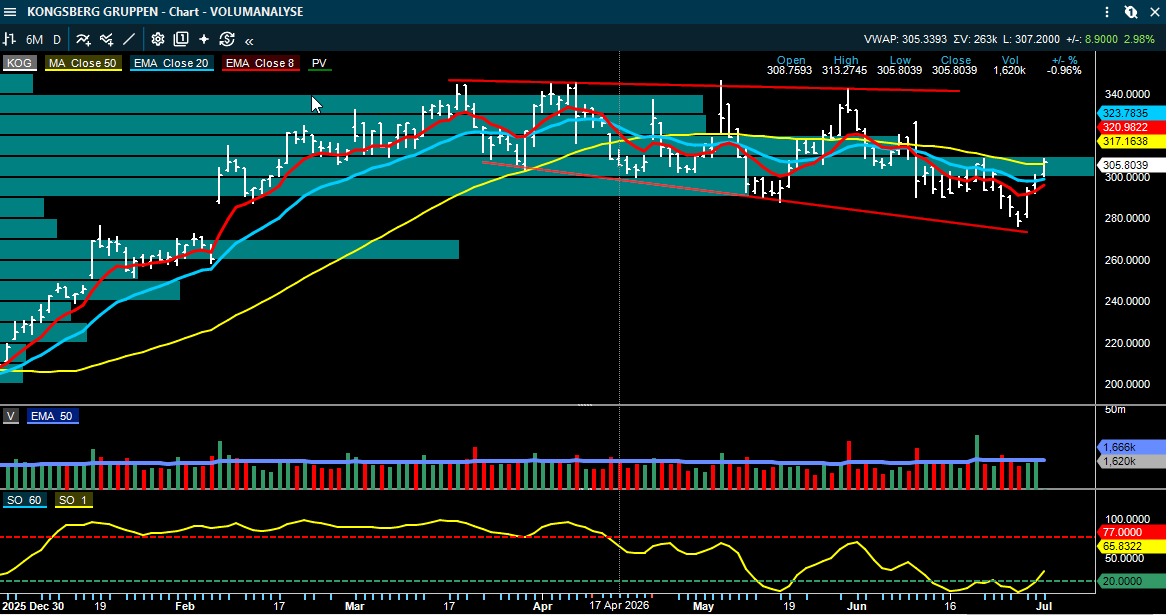Screen dimensions: 1166x615
Task: Click the 200.0000 price axis label
Action: [x=1127, y=384]
